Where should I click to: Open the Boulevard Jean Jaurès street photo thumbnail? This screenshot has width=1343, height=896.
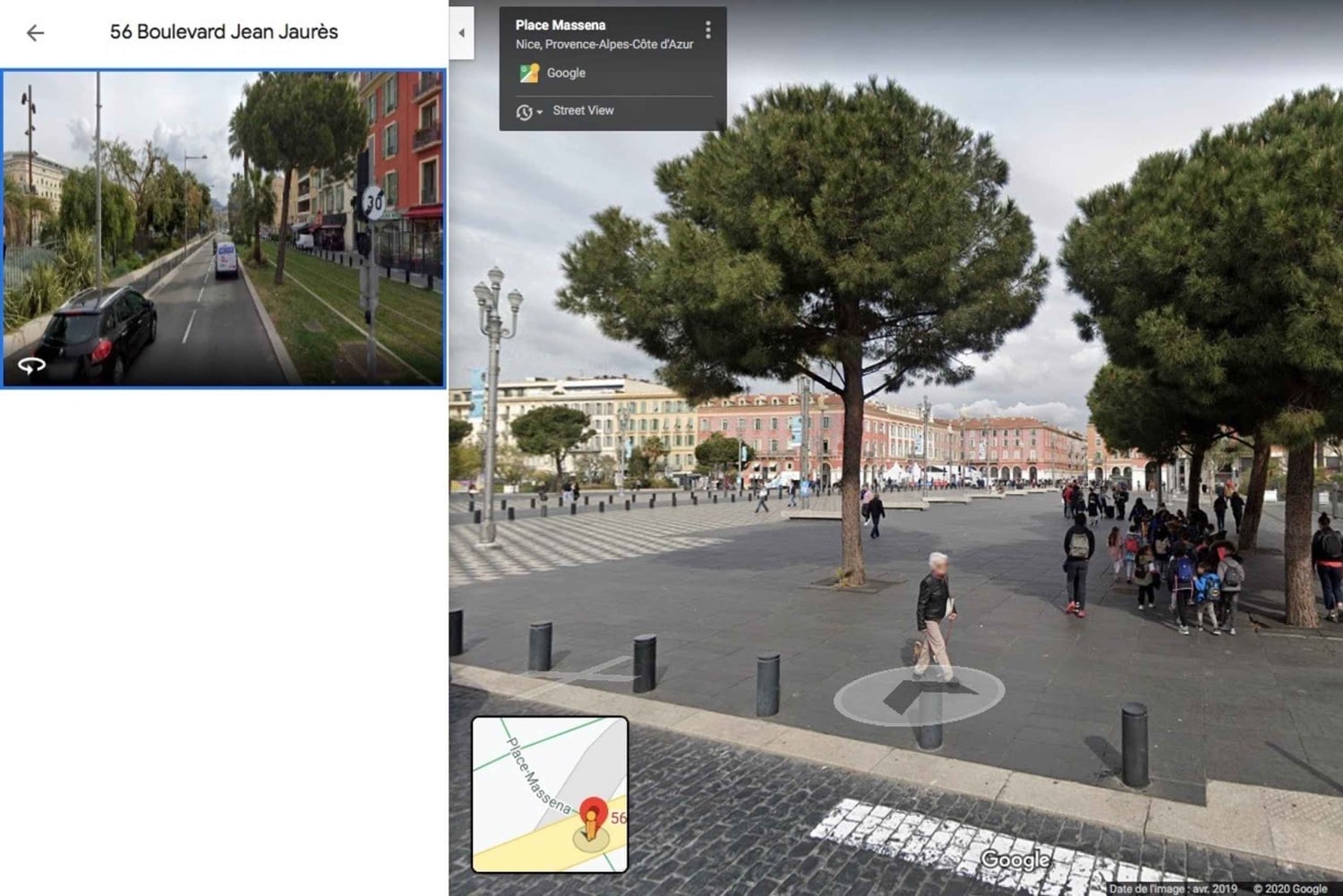tap(224, 228)
